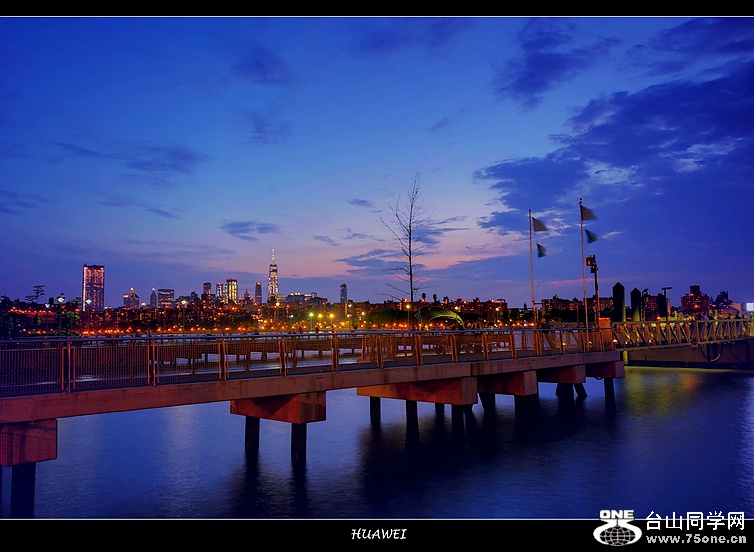Click the tall spire skyscraper in skyline
Viewport: 754px width, 552px height.
click(x=273, y=280)
